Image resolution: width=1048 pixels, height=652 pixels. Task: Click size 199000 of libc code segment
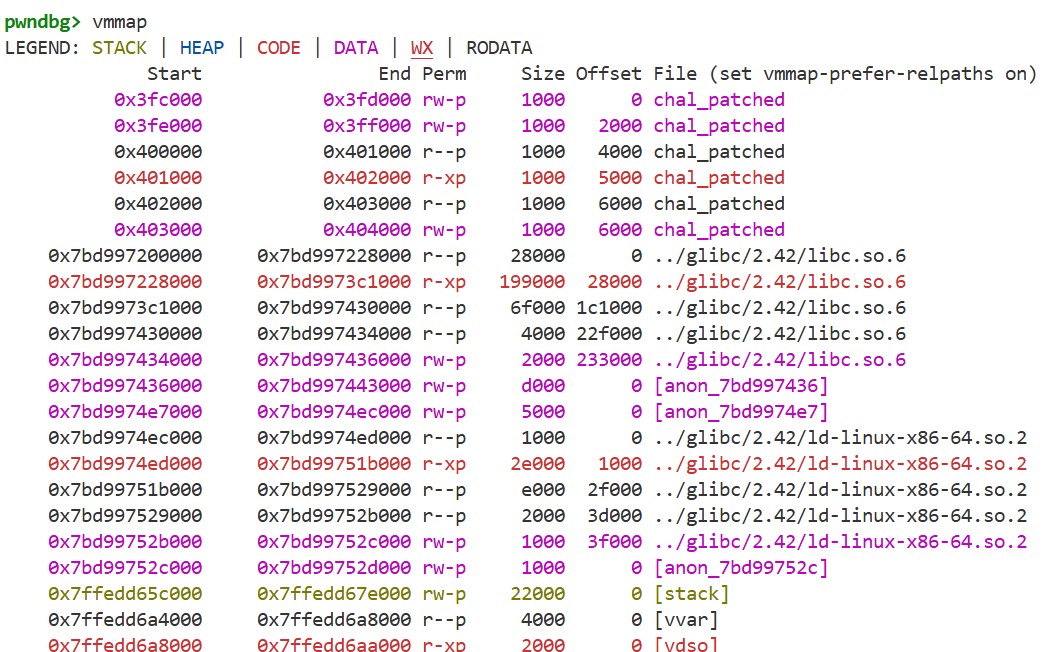point(532,282)
